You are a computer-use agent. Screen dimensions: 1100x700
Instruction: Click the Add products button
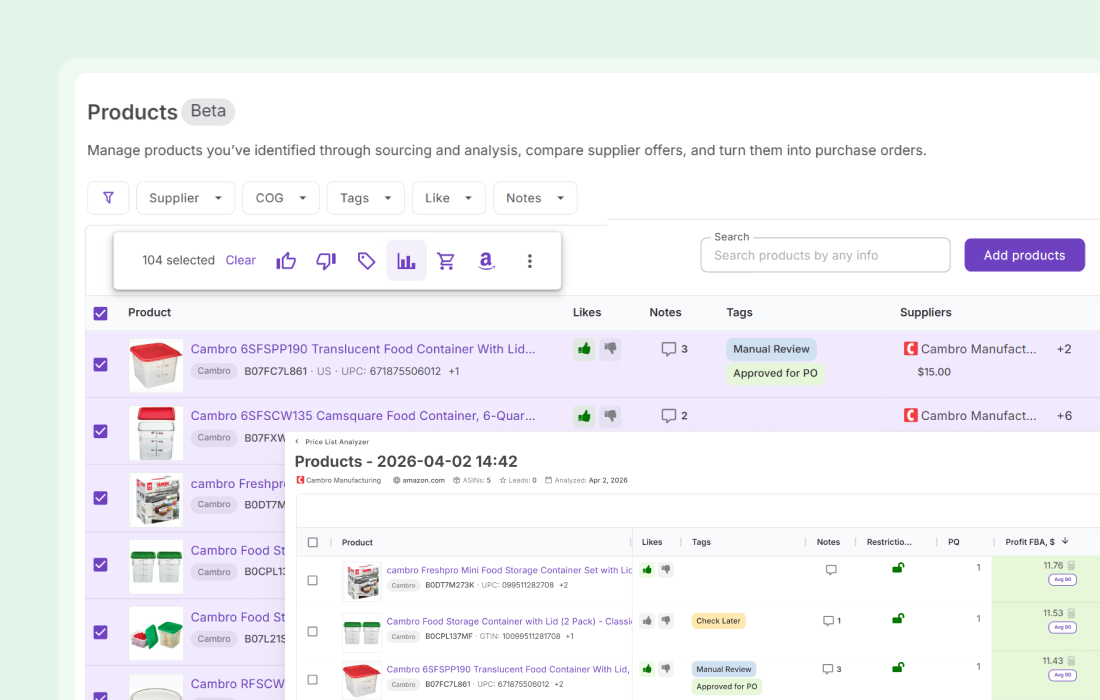pyautogui.click(x=1024, y=254)
